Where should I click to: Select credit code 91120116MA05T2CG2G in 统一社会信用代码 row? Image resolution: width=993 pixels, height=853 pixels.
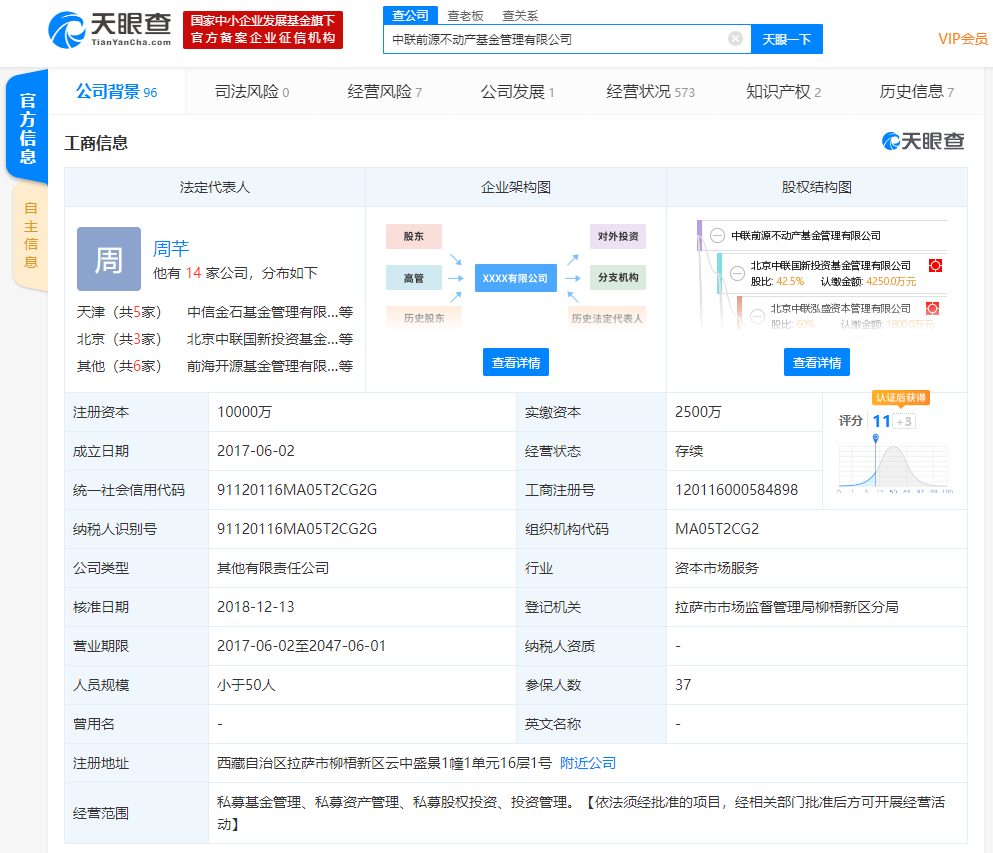click(297, 490)
